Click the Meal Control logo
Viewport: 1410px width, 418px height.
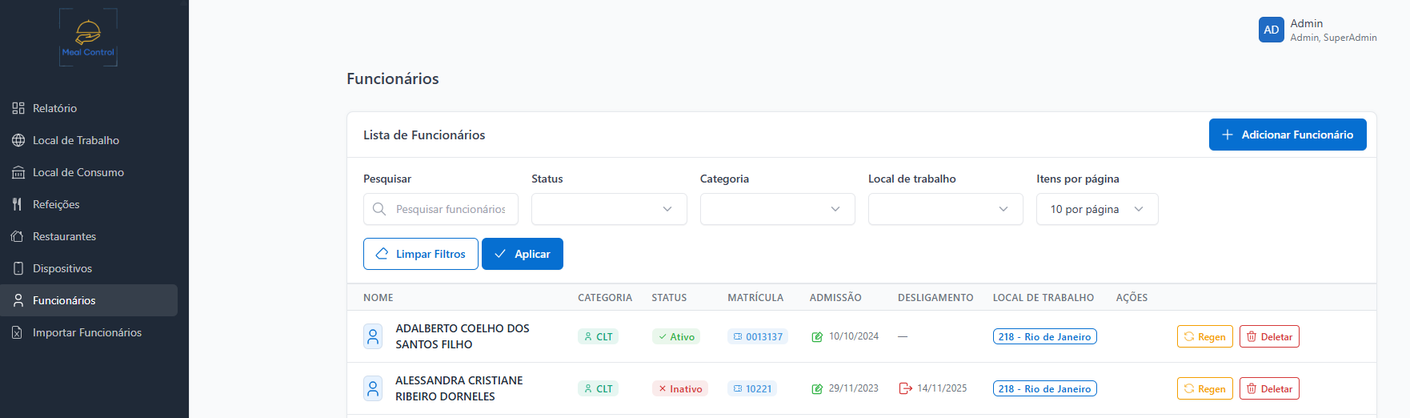88,38
